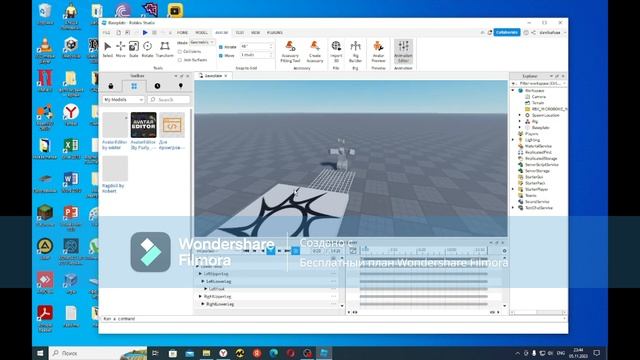This screenshot has height=360, width=640.
Task: Click Windows taskbar search box
Action: [98, 353]
